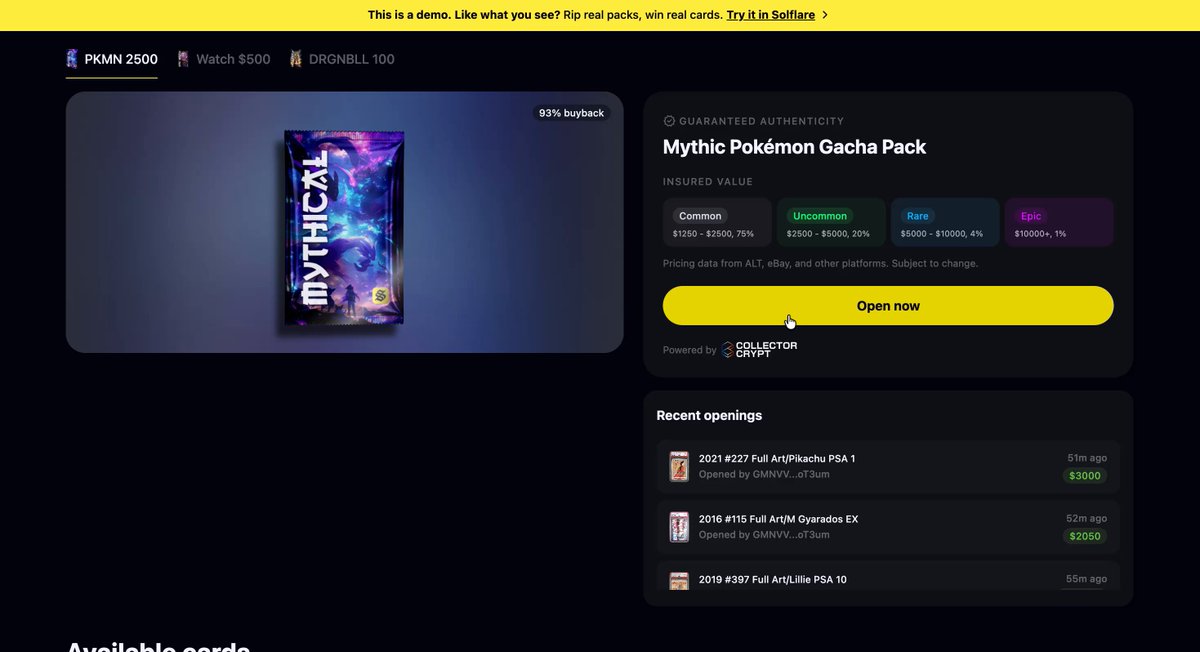1200x652 pixels.
Task: Select the Rare rarity tier card
Action: tap(945, 223)
